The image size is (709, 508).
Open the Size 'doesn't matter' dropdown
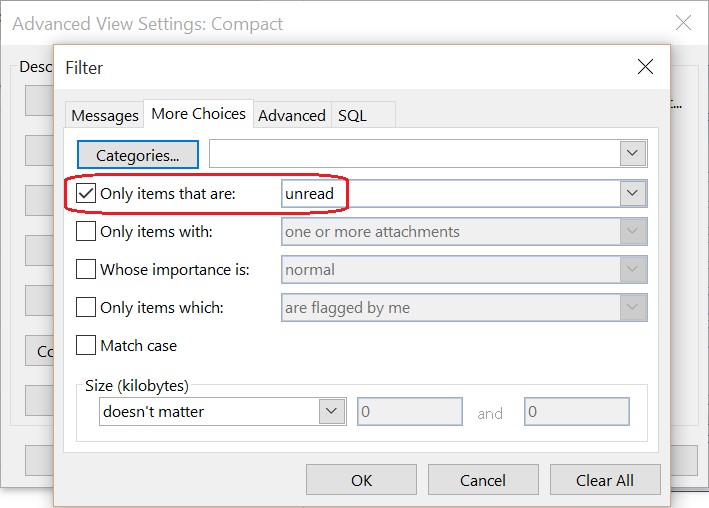click(331, 411)
